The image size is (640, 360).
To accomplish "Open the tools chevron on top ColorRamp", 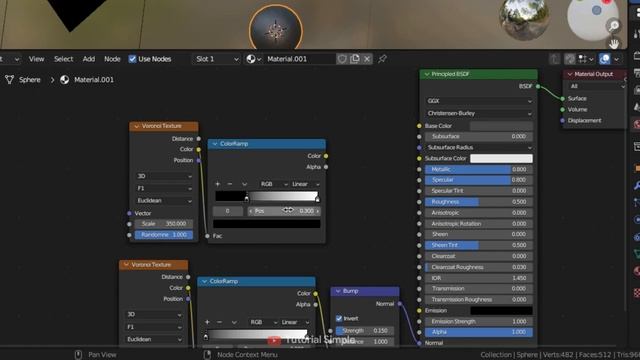I will (x=244, y=184).
